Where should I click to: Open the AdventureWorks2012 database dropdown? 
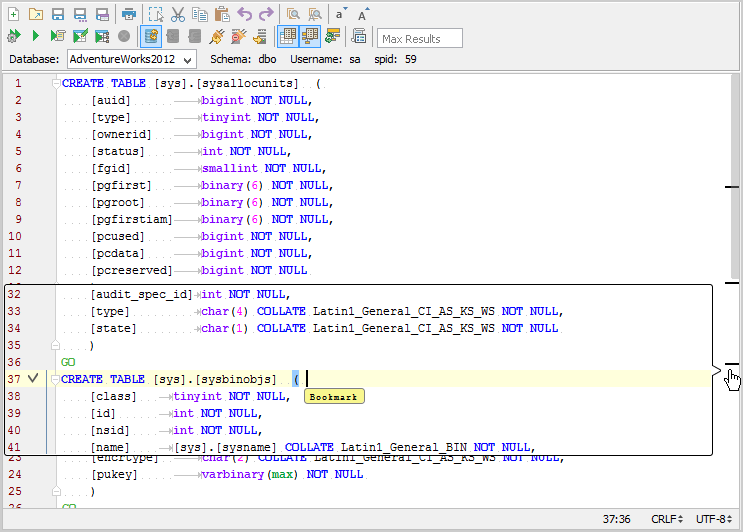click(x=131, y=59)
